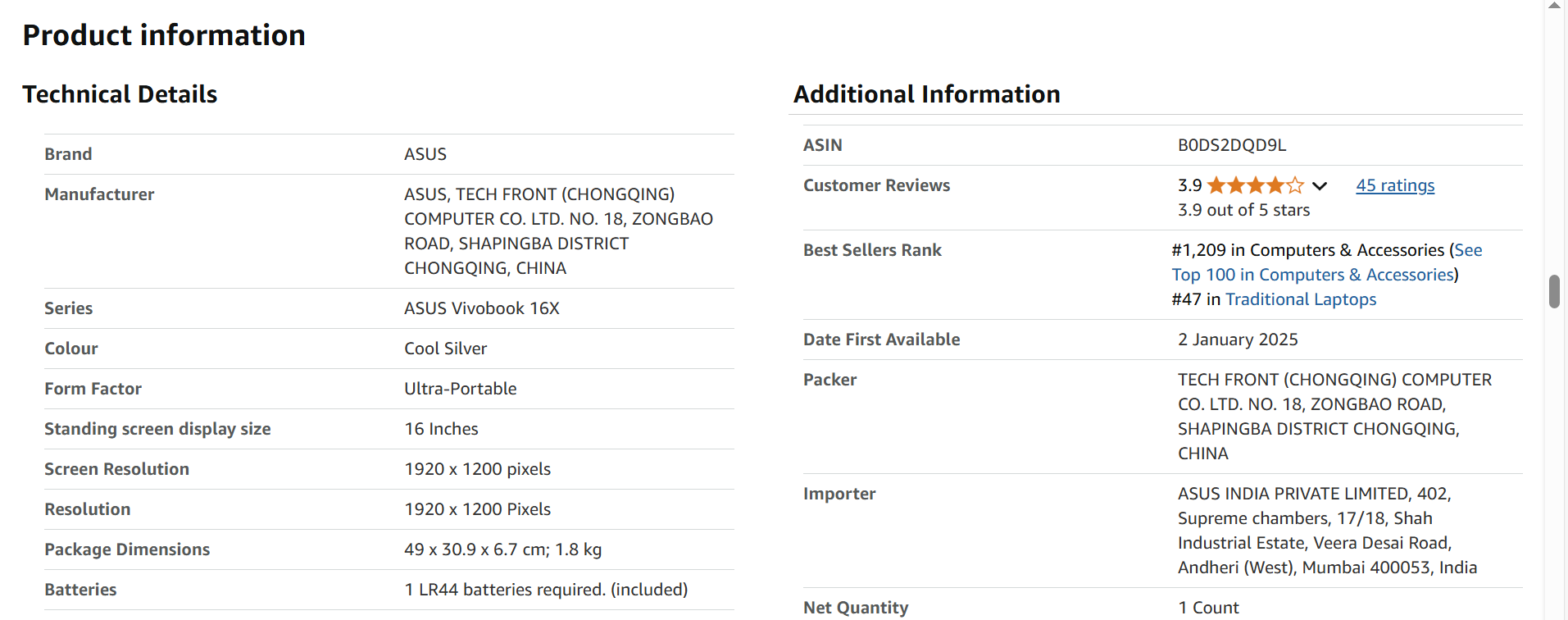Click the Technical Details heading
This screenshot has height=620, width=1568.
coord(120,94)
